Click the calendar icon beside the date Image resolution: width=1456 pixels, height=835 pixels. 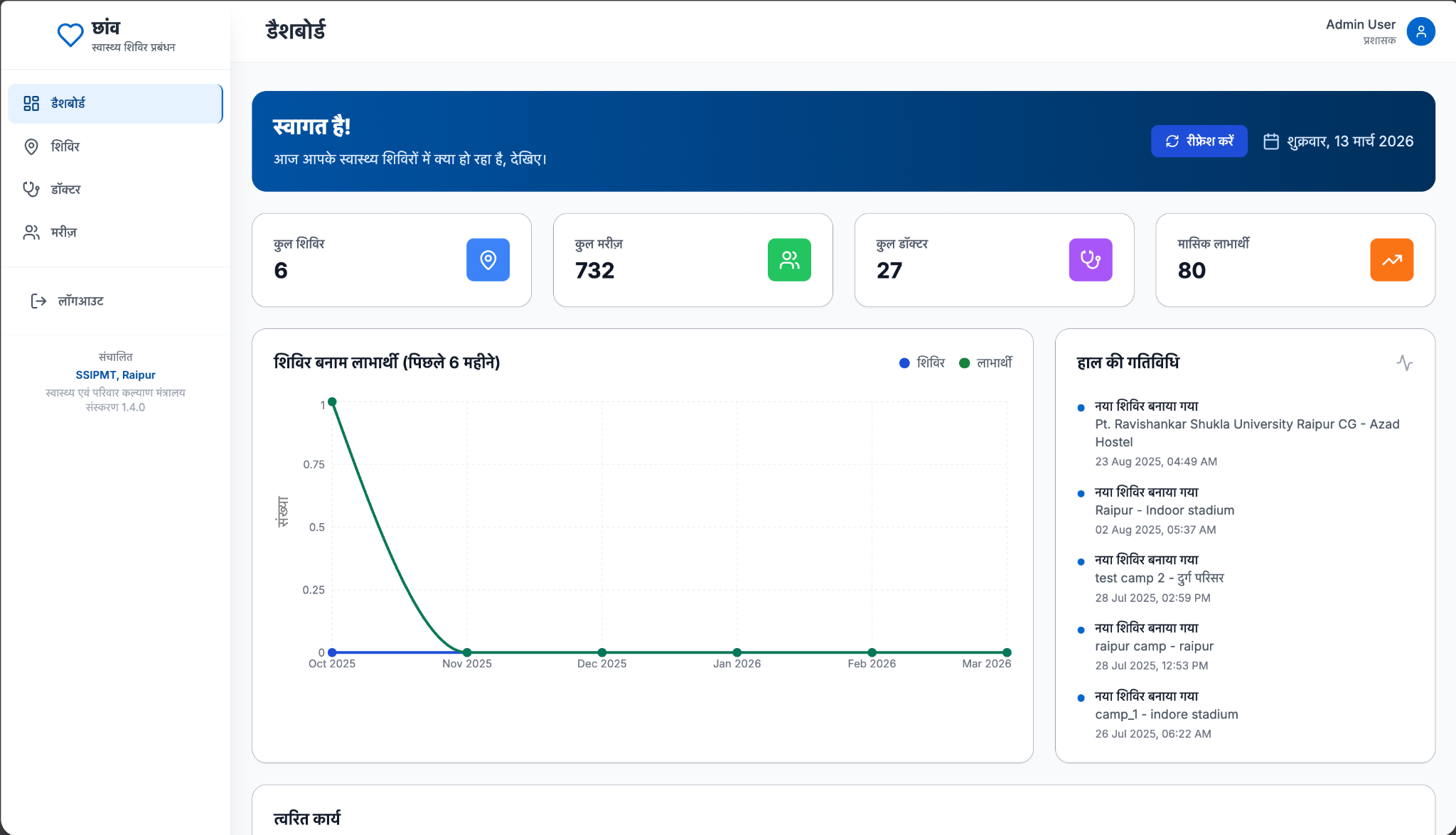(1271, 141)
